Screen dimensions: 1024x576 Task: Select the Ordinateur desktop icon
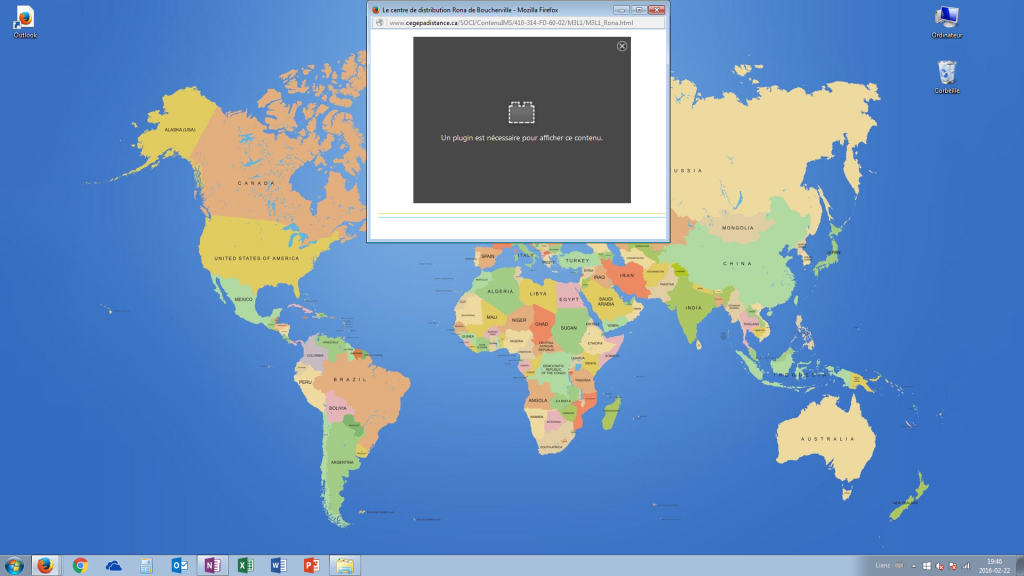[946, 22]
